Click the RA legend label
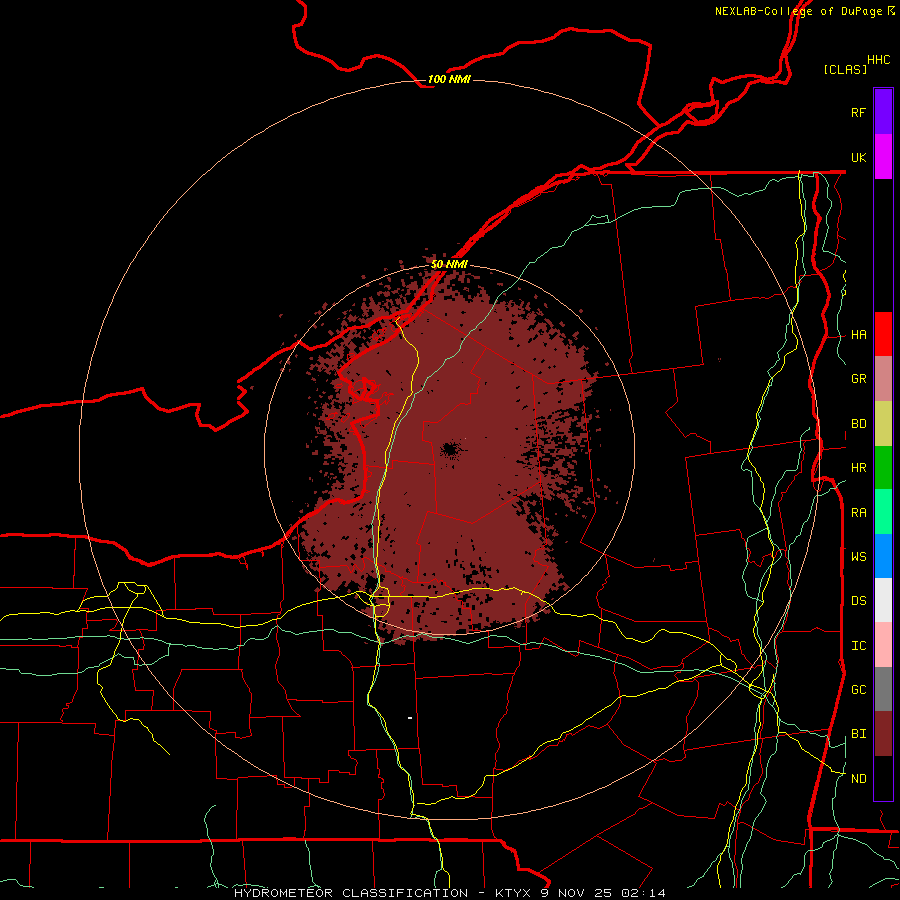Image resolution: width=900 pixels, height=900 pixels. pos(858,513)
